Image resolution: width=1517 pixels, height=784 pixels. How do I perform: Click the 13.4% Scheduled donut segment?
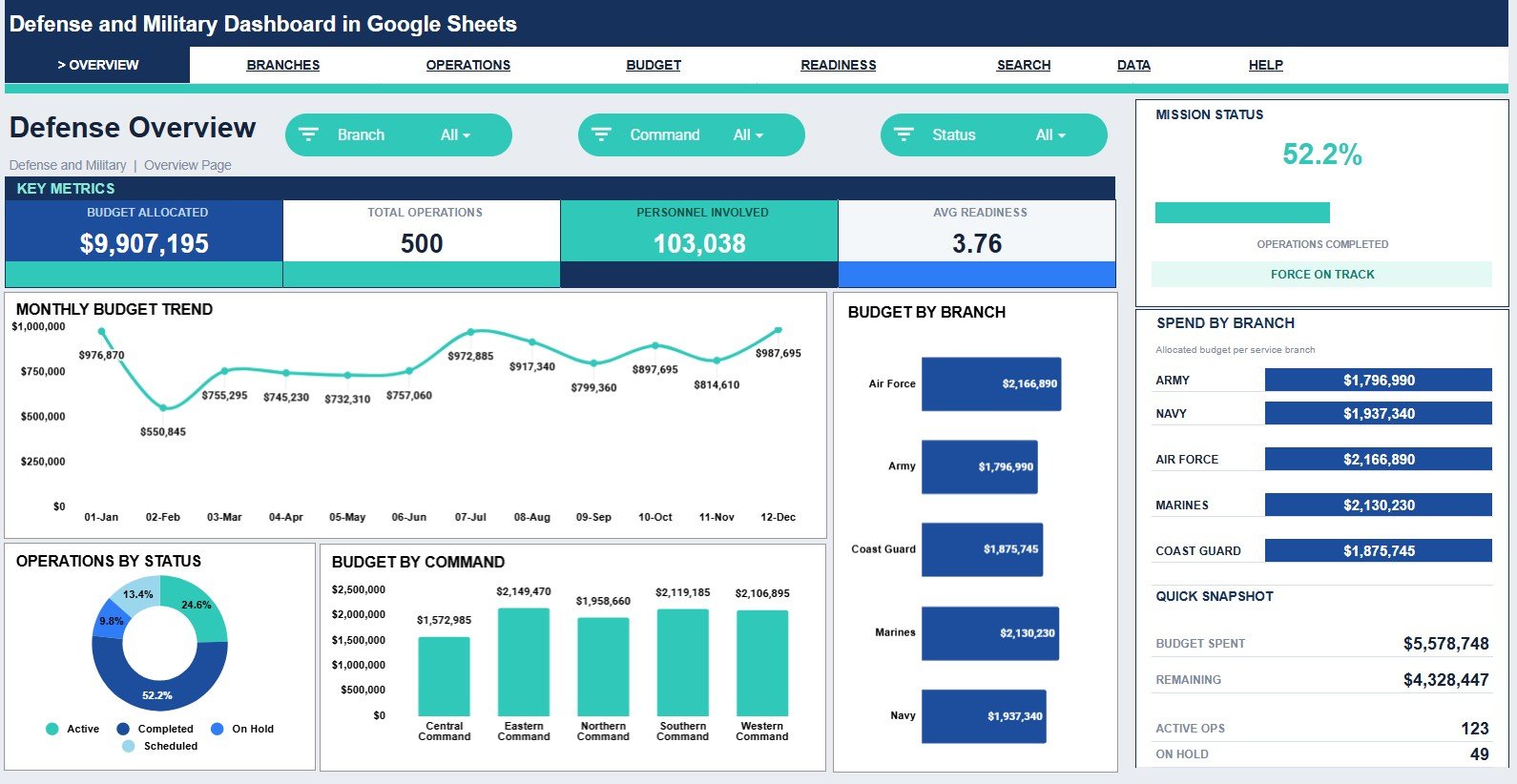pyautogui.click(x=138, y=593)
